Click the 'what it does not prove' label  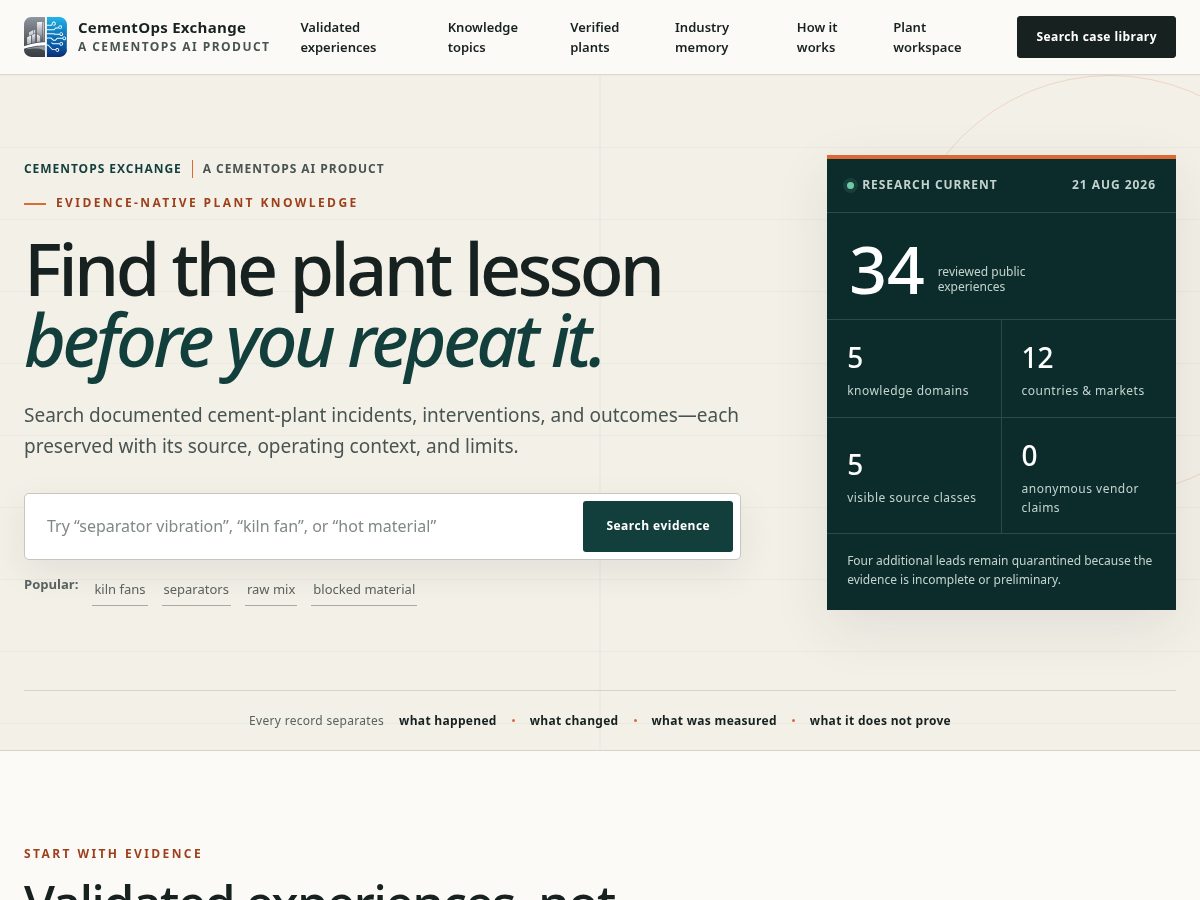pos(880,721)
